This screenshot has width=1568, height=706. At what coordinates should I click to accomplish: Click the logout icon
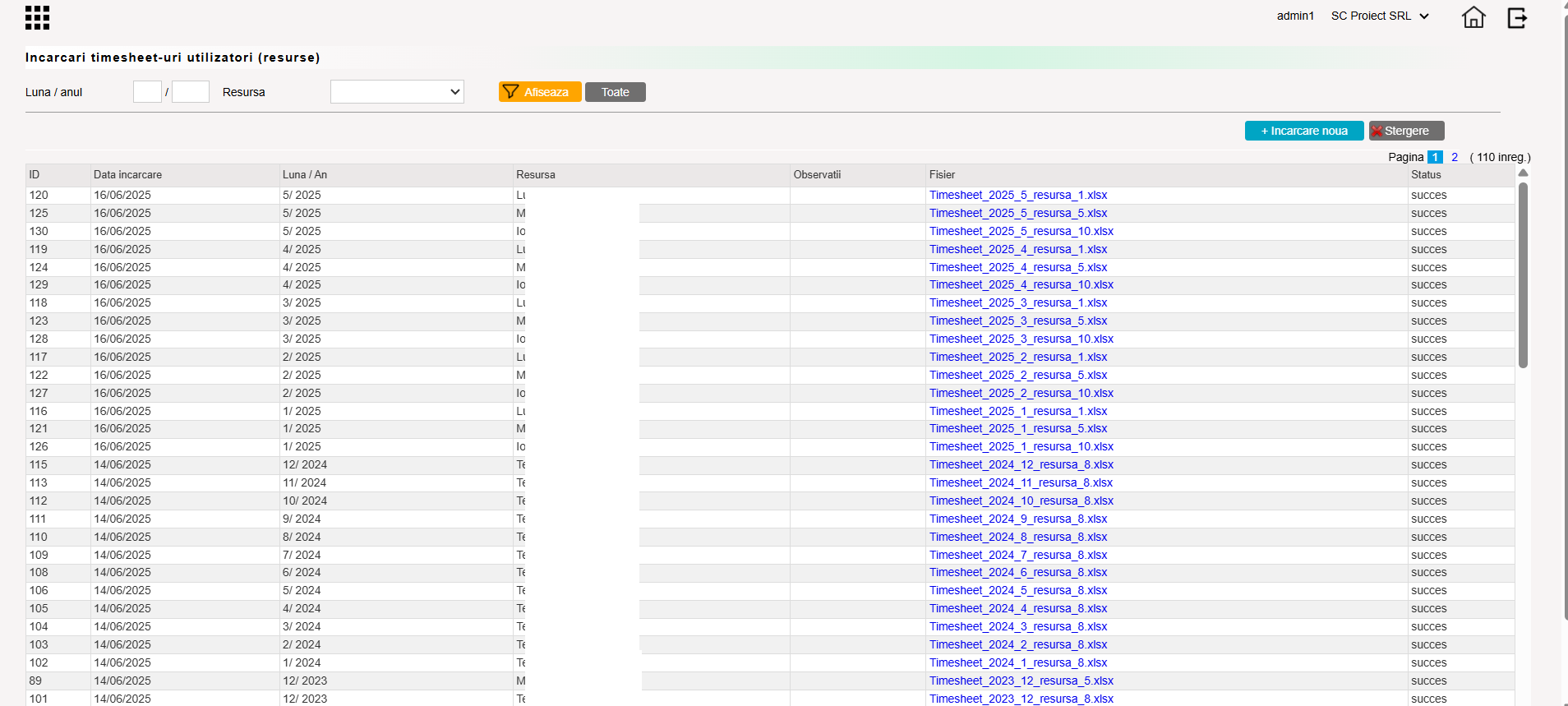click(1517, 17)
